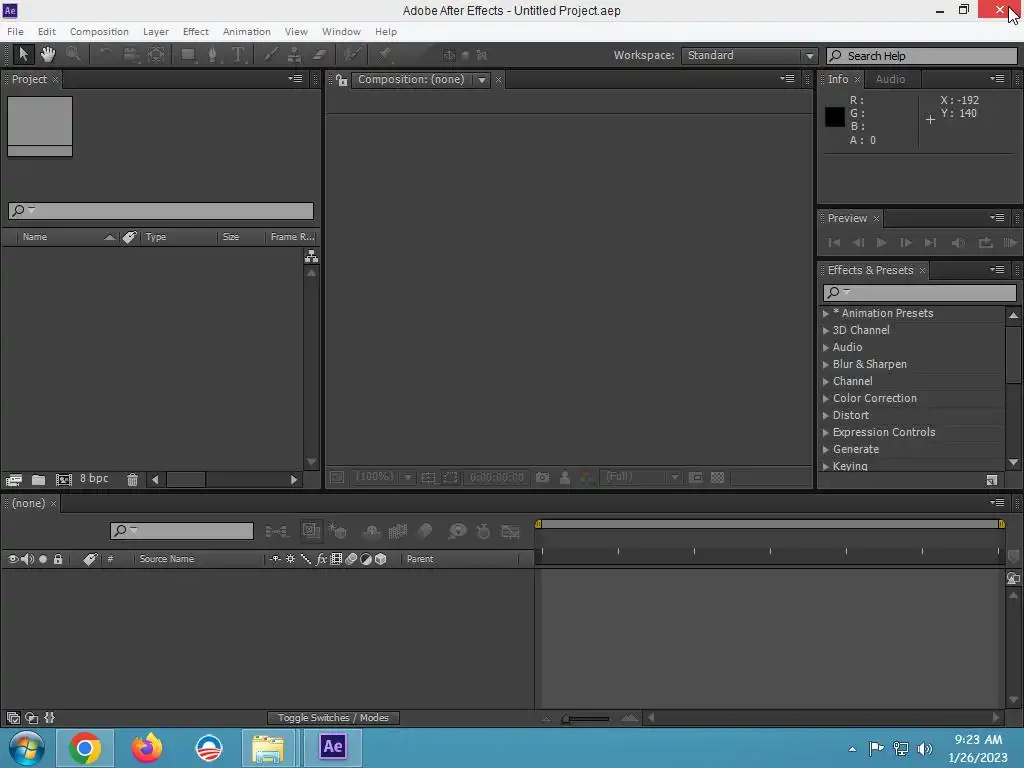Image resolution: width=1024 pixels, height=768 pixels.
Task: Select the Zoom magnifier tool
Action: (x=73, y=55)
